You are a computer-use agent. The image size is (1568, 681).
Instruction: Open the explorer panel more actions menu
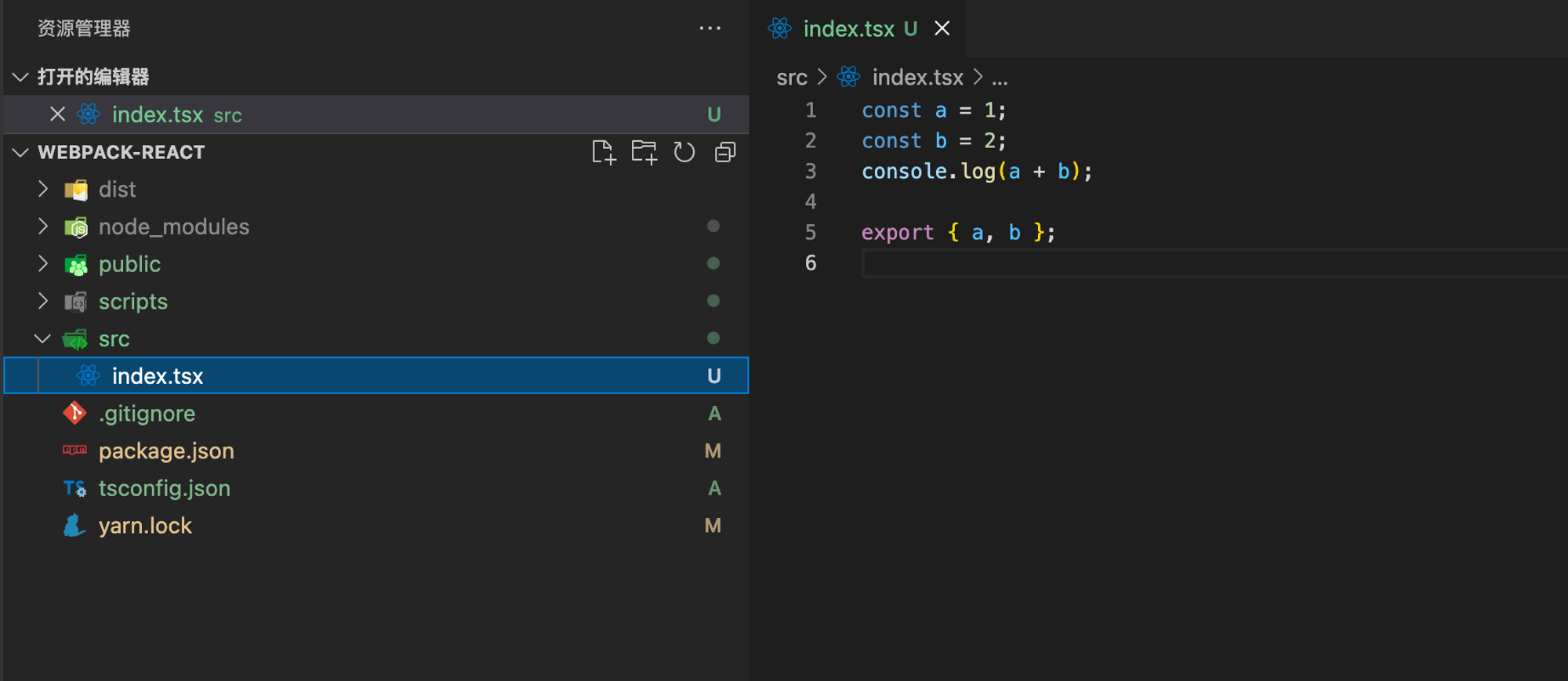[x=710, y=28]
